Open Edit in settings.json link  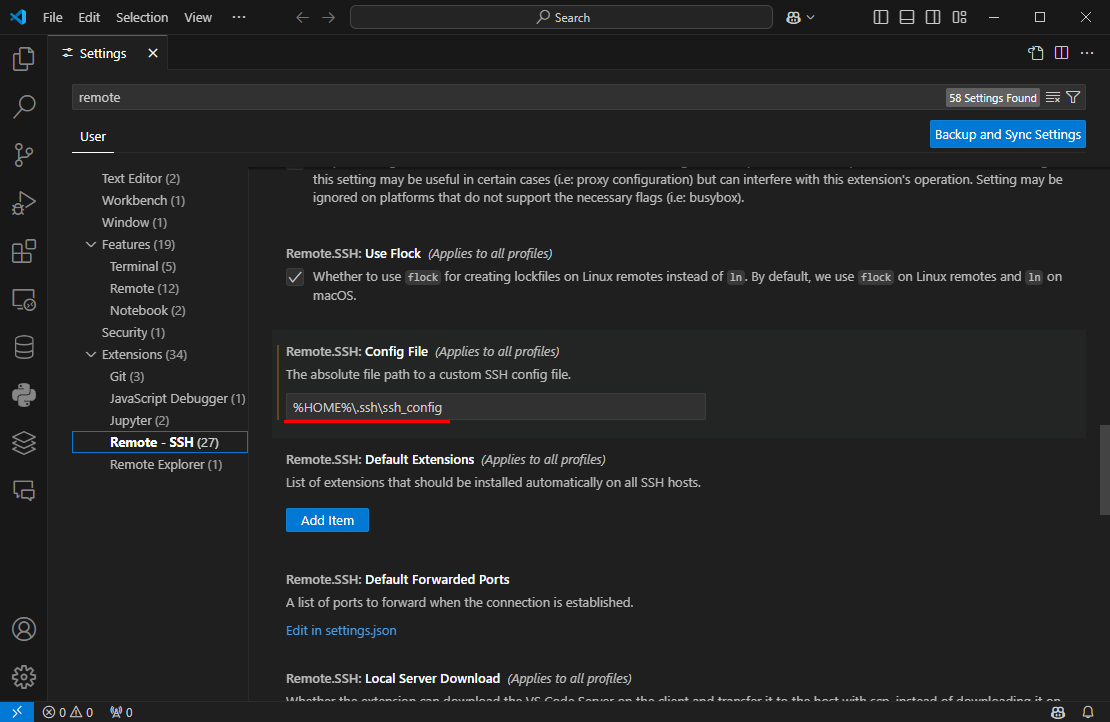coord(341,631)
